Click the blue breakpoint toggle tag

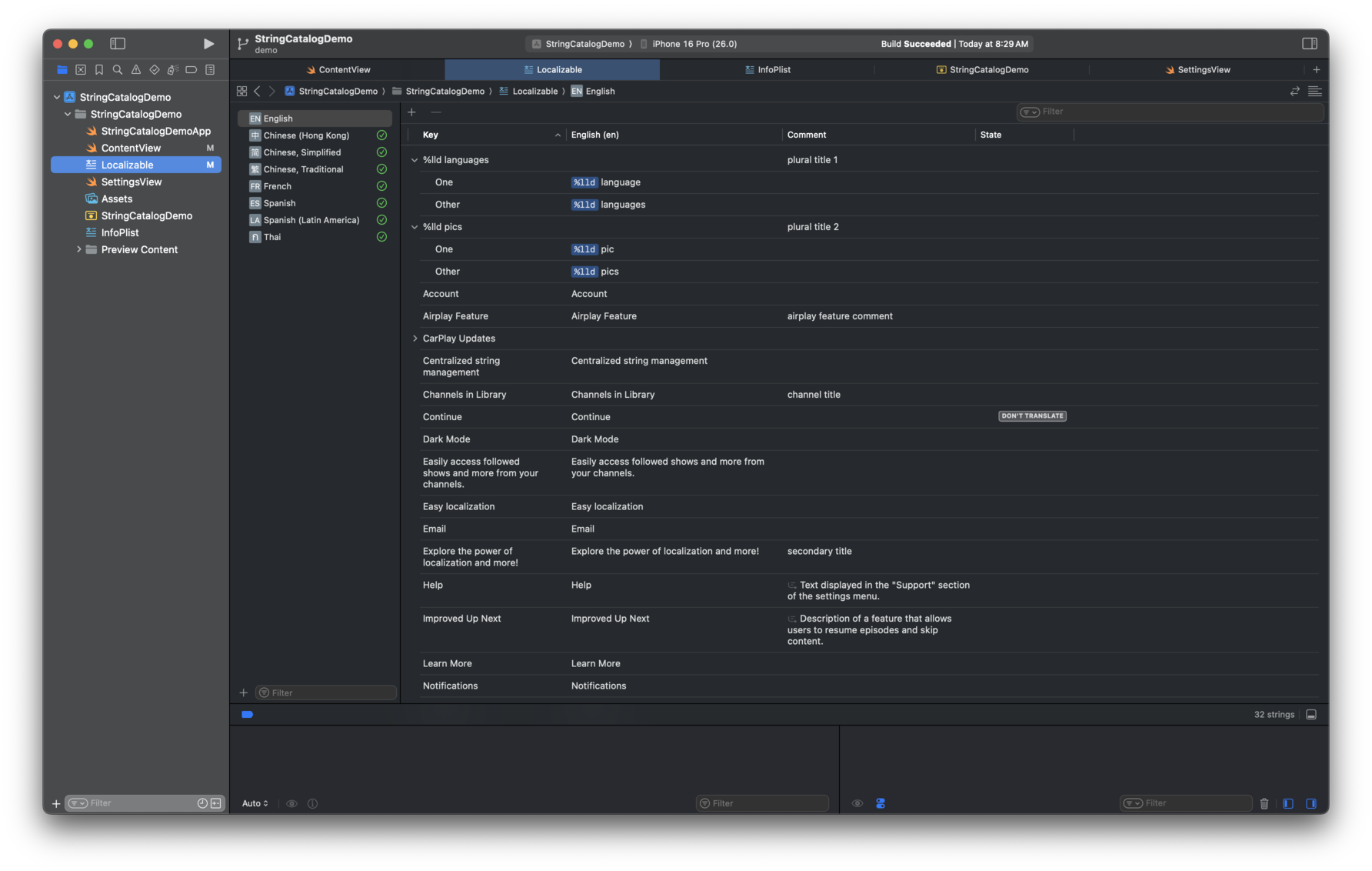pos(248,716)
